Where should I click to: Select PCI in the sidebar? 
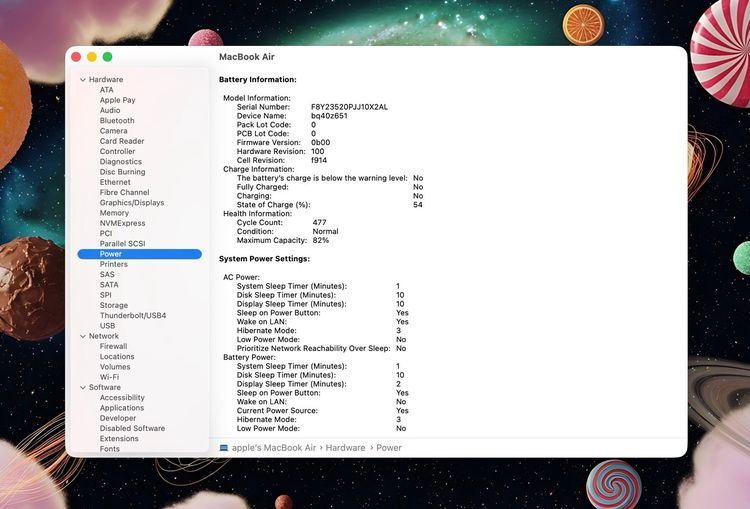click(x=106, y=233)
